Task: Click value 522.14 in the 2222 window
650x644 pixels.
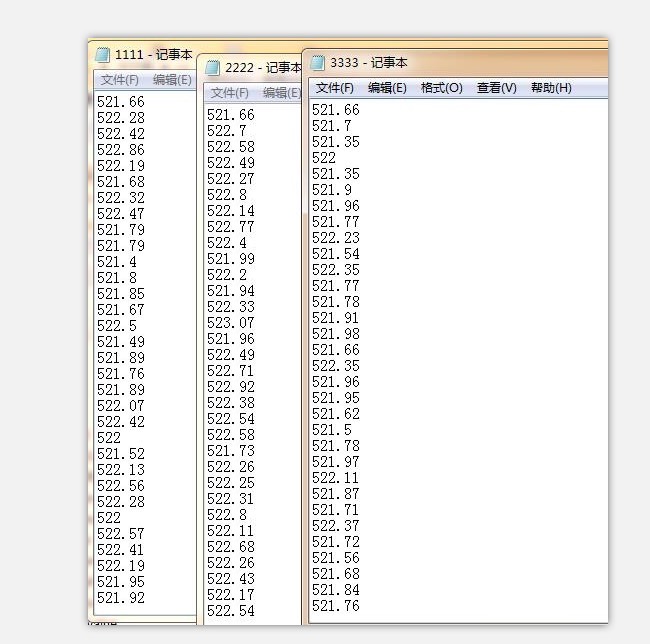Action: [230, 211]
